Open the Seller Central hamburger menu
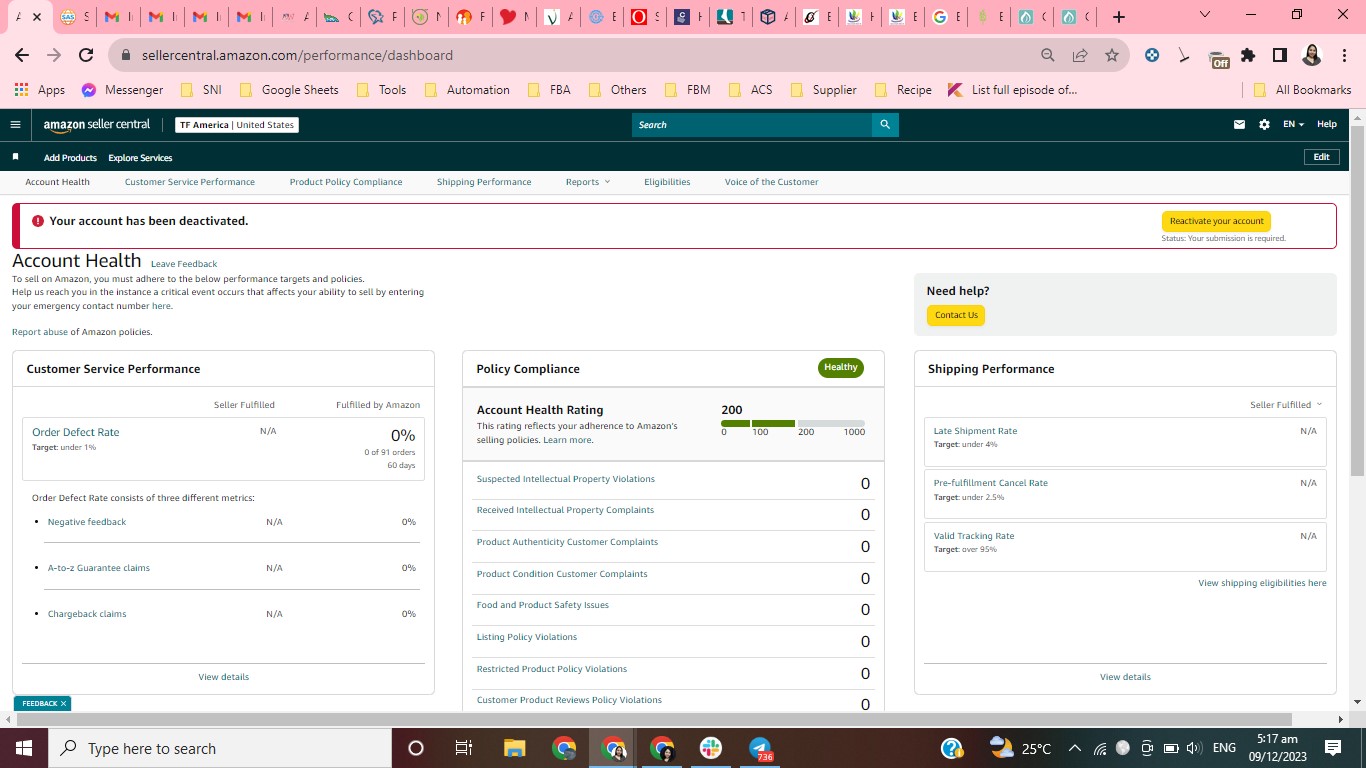 pos(15,125)
